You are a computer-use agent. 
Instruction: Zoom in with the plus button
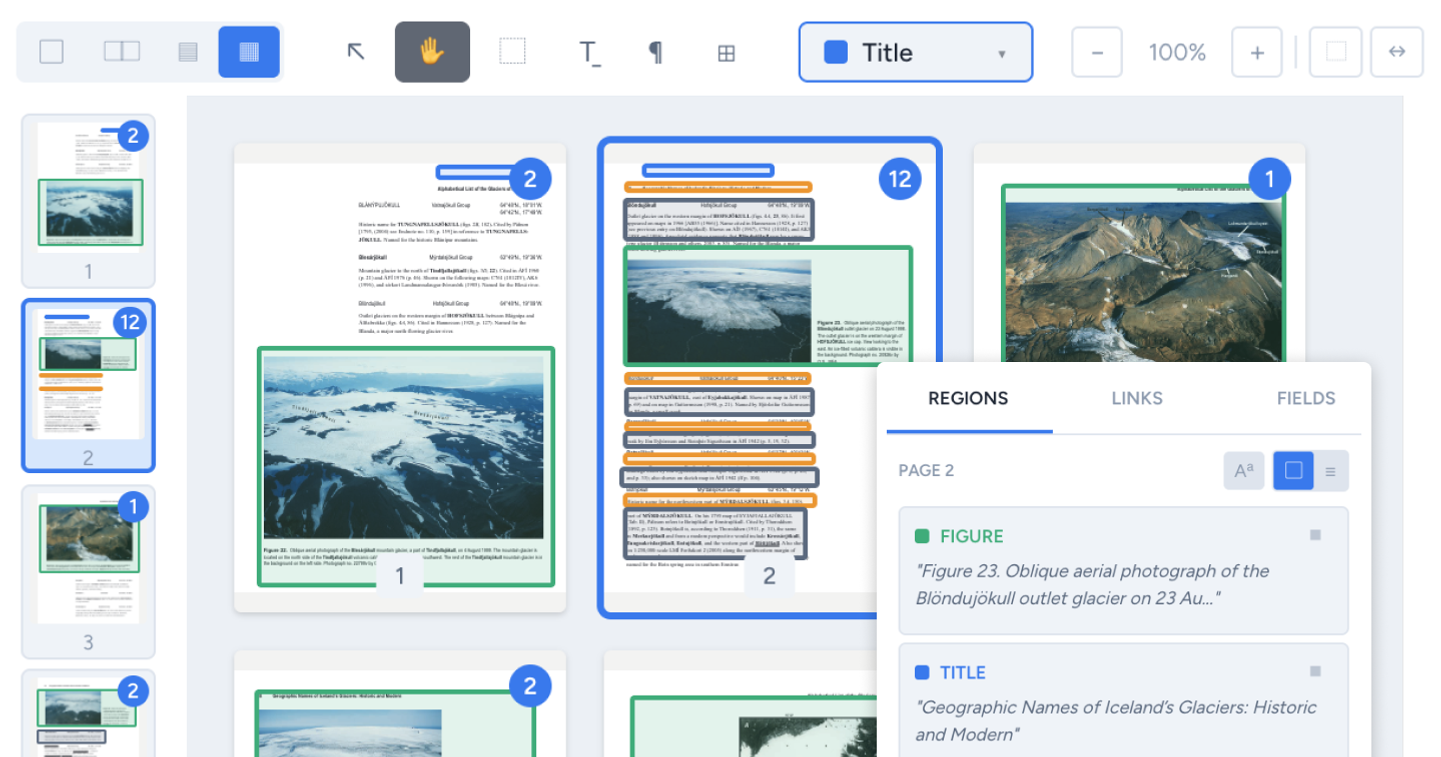pos(1257,52)
